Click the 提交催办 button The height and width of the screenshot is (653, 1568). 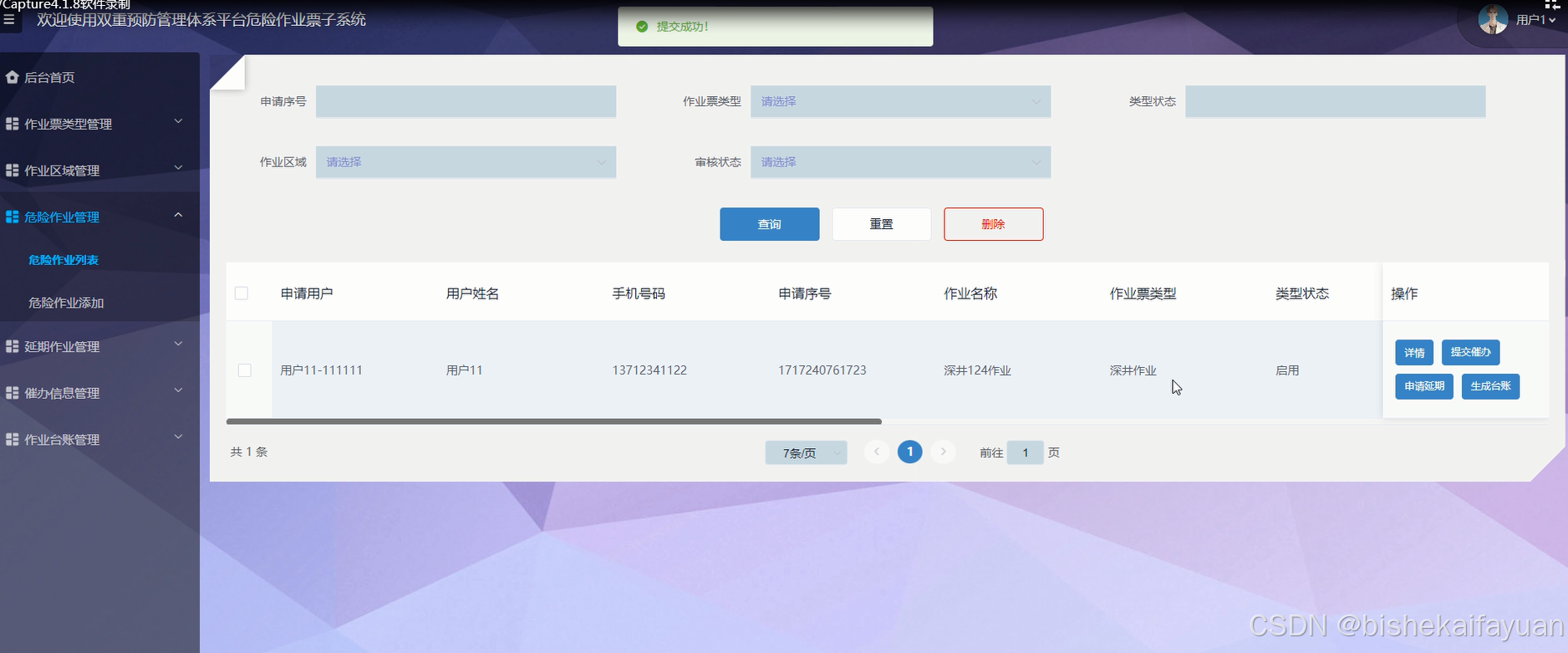coord(1470,352)
